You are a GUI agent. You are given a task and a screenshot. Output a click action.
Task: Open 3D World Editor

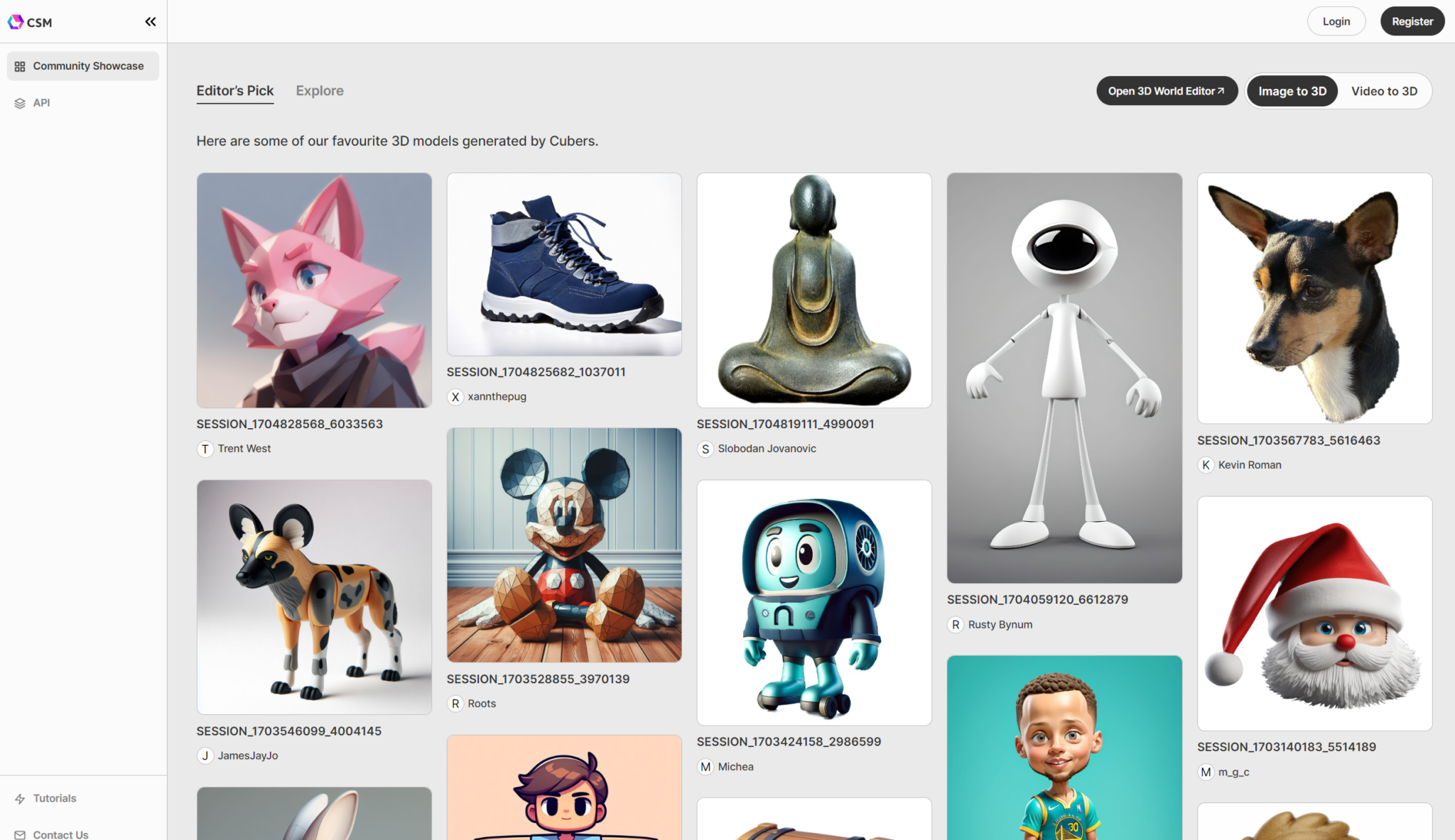click(1166, 91)
